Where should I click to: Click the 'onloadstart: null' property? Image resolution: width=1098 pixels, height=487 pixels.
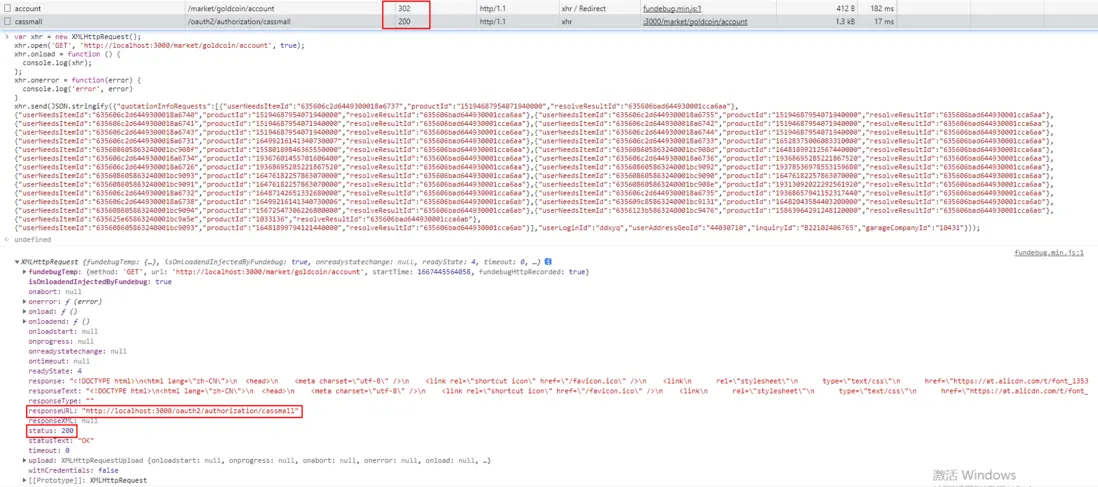point(62,330)
